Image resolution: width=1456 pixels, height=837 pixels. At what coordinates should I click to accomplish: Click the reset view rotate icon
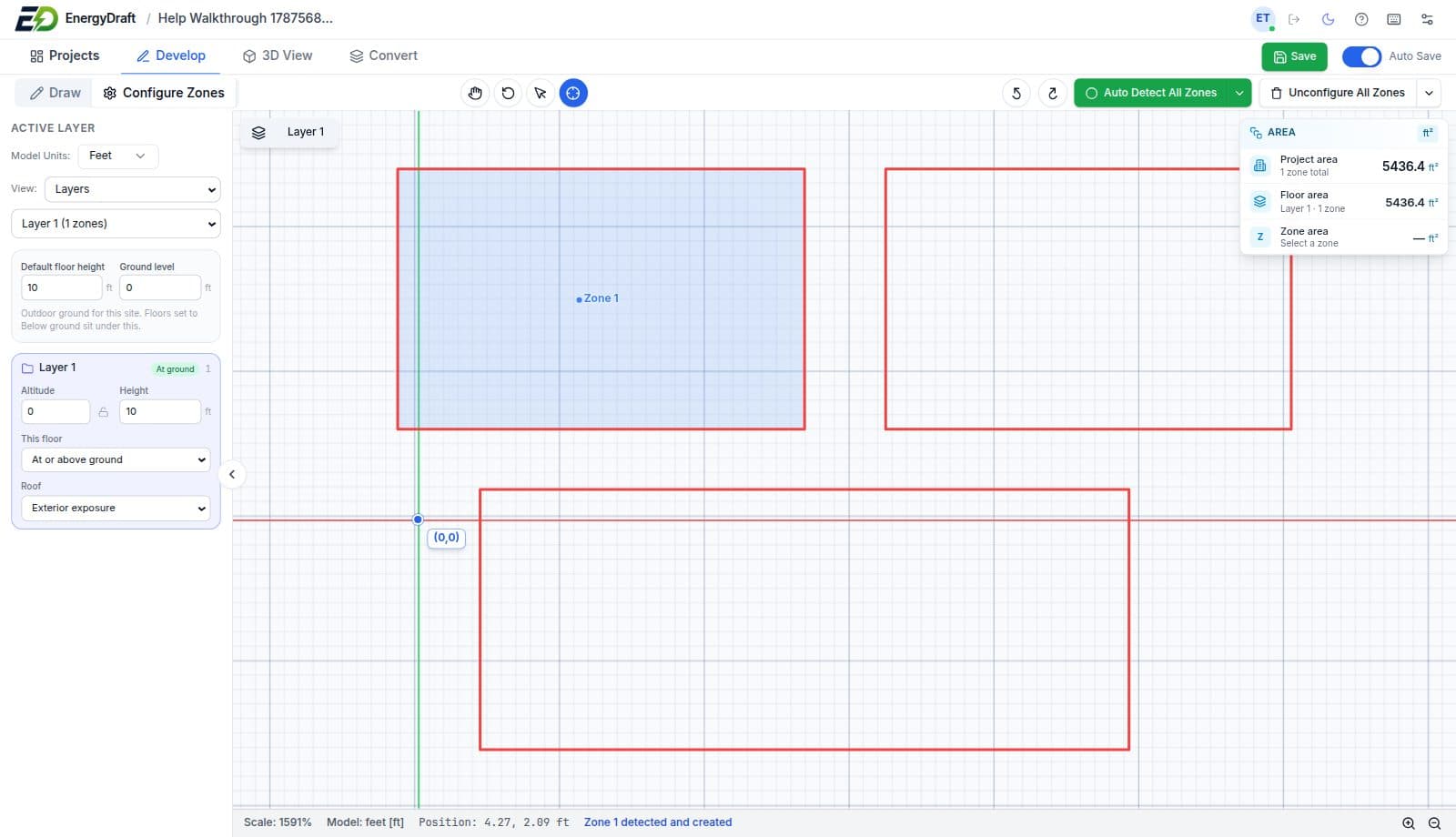(508, 93)
